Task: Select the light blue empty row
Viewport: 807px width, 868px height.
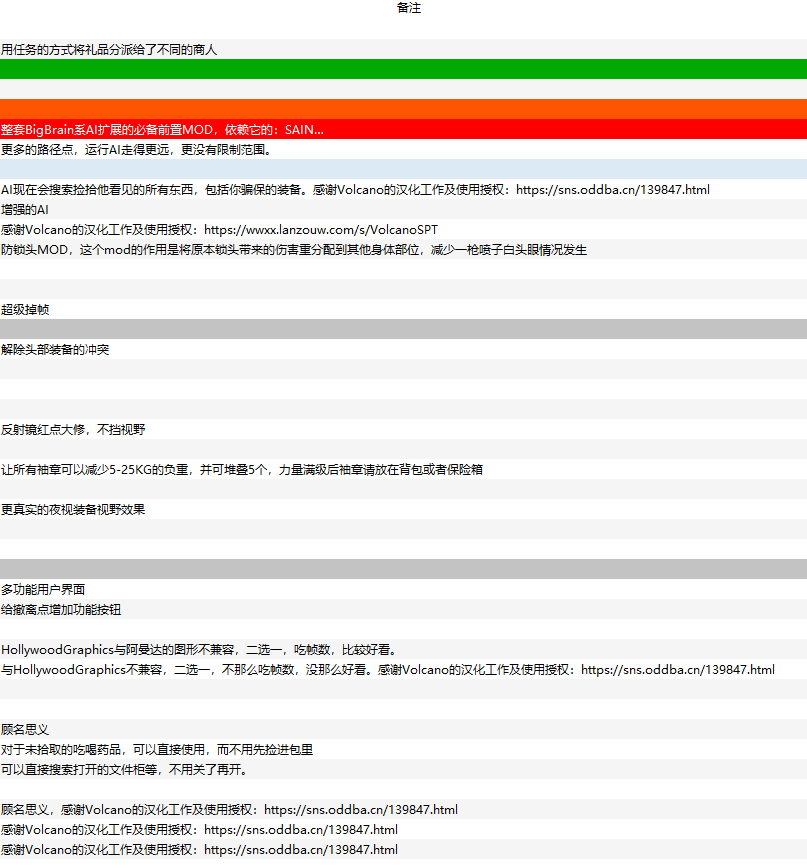Action: point(403,169)
